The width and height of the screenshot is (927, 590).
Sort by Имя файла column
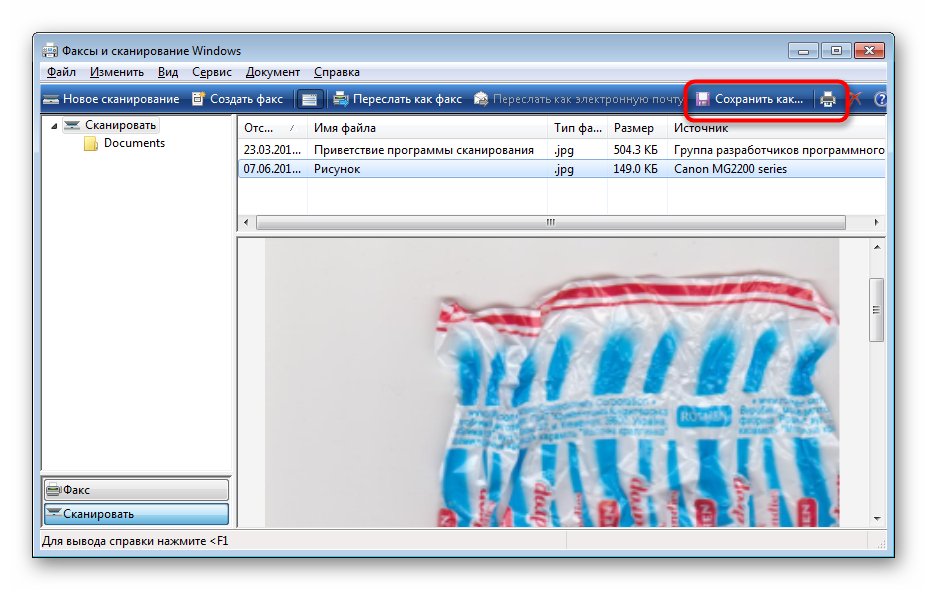[427, 128]
